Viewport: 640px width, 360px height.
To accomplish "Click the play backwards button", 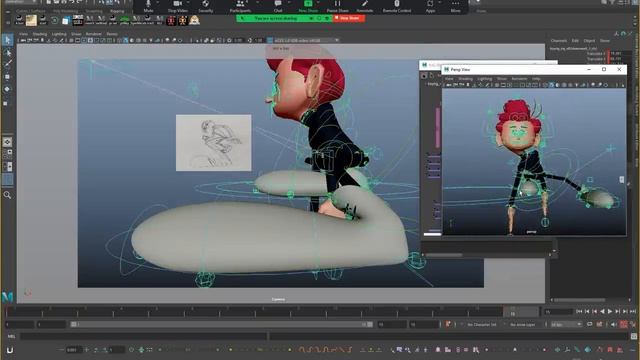I will pyautogui.click(x=602, y=311).
